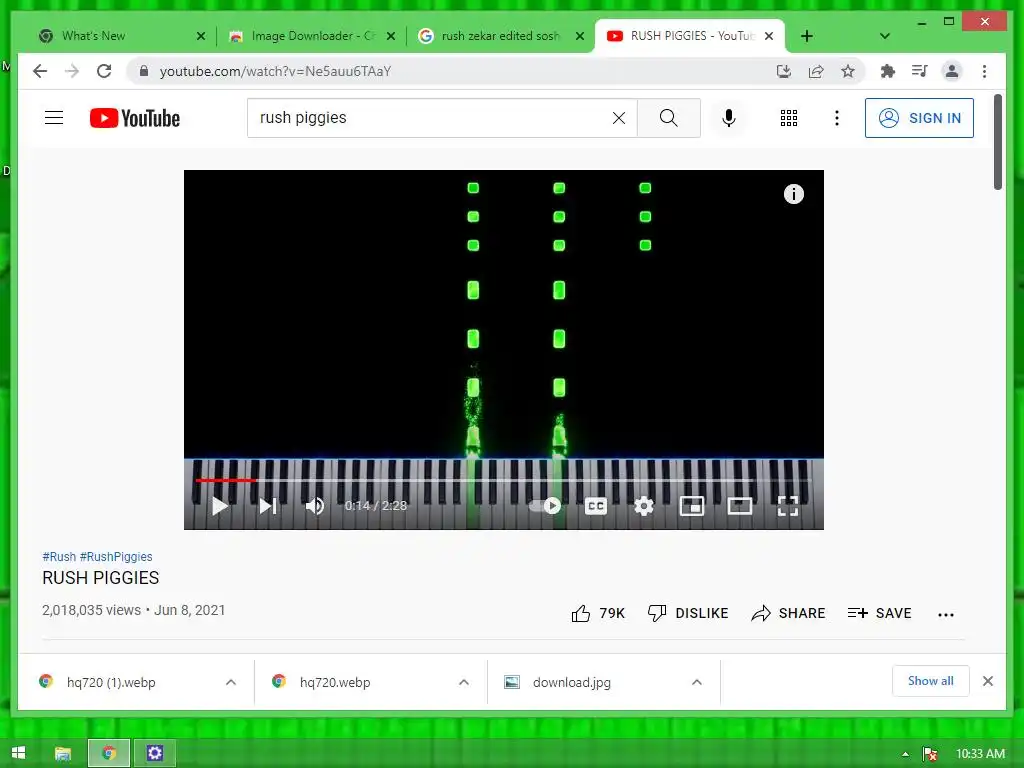1024x768 pixels.
Task: Go back in browser history
Action: [40, 71]
